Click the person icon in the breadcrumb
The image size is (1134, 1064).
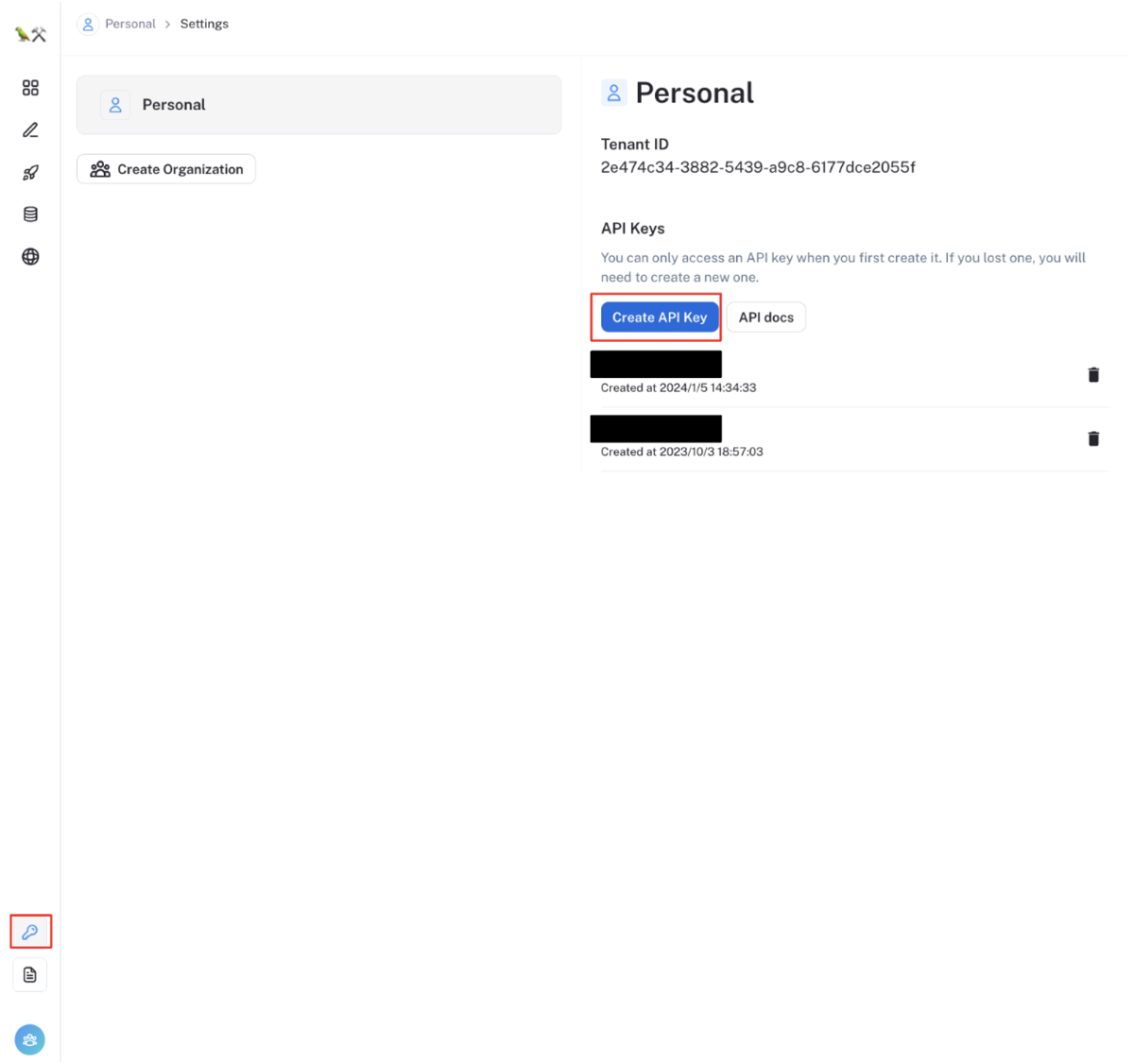(88, 25)
